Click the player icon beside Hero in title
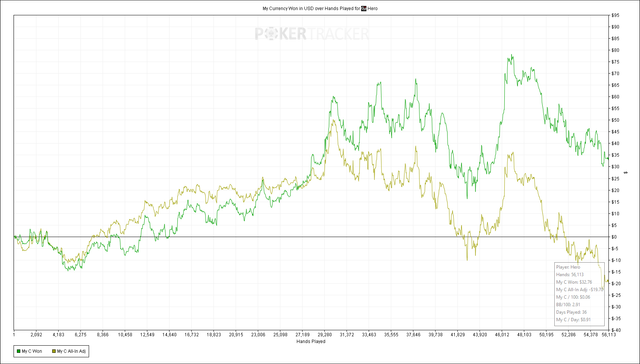640x364 pixels. (x=364, y=8)
